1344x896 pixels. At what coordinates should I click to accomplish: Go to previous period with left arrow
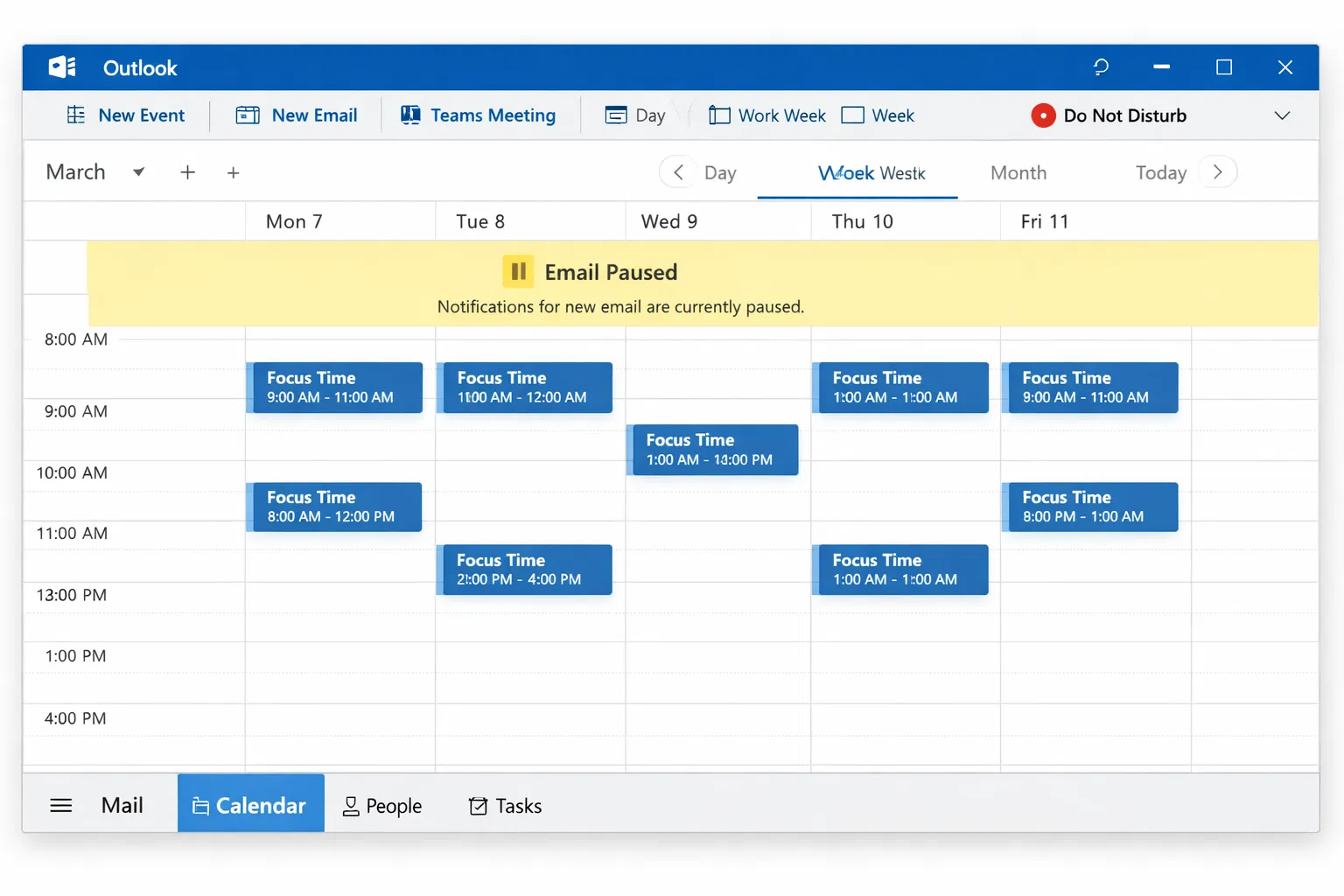click(678, 171)
